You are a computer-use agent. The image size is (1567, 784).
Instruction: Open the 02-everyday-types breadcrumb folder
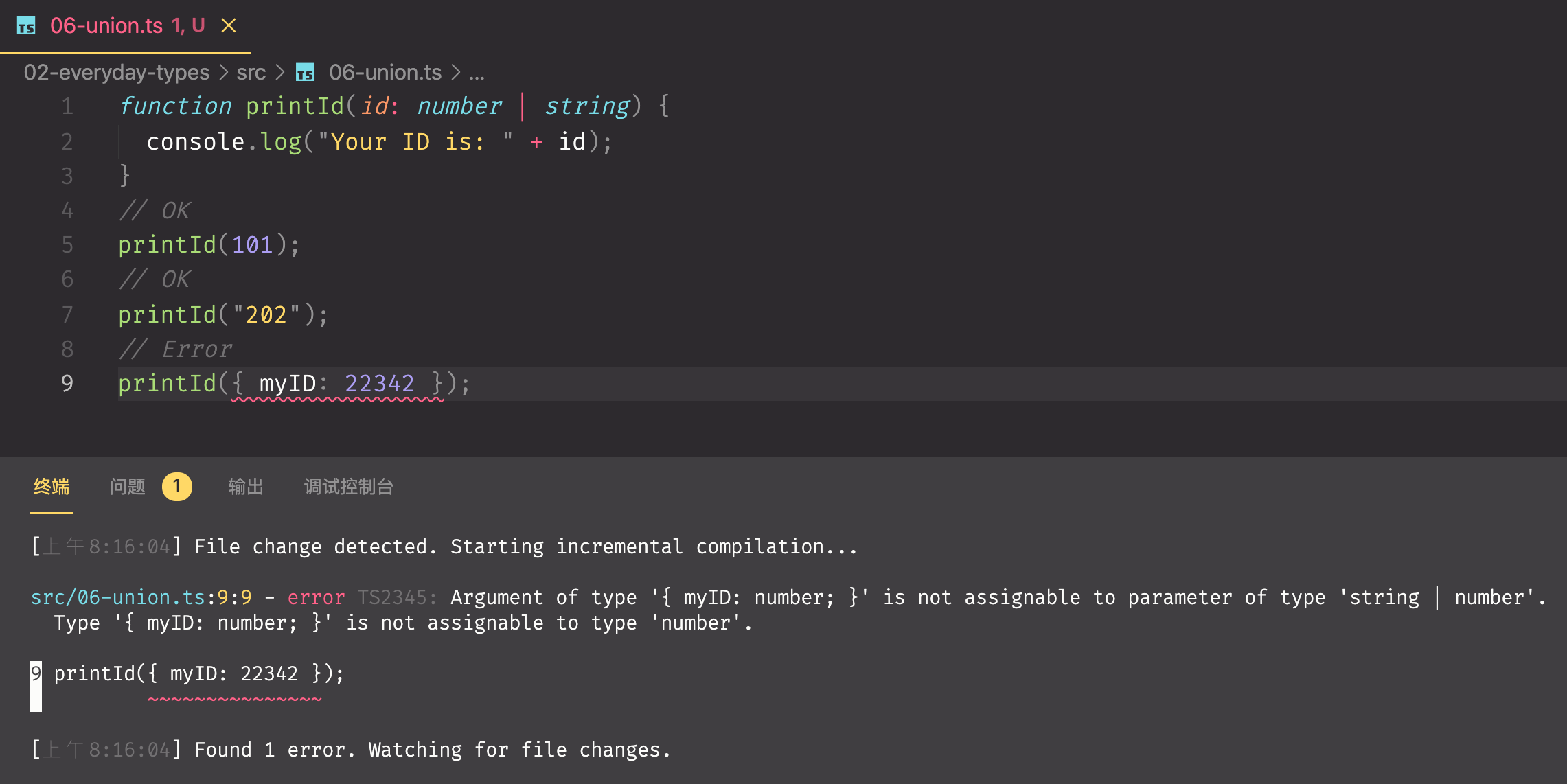coord(117,72)
